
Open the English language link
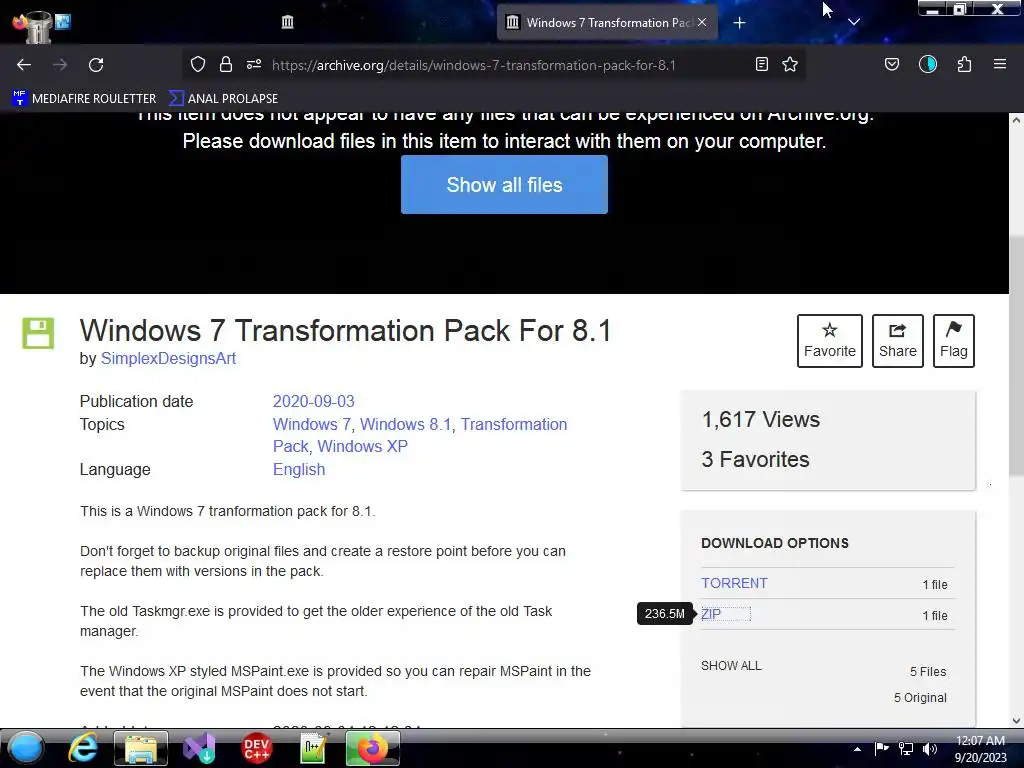(x=298, y=470)
